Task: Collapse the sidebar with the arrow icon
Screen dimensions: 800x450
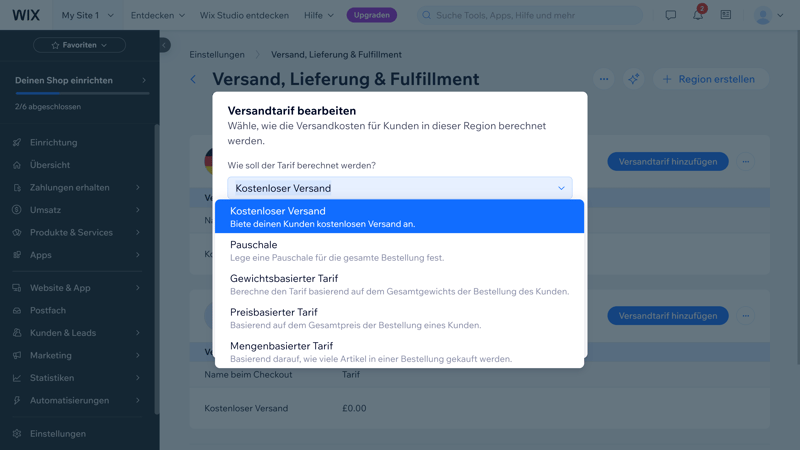Action: 164,45
